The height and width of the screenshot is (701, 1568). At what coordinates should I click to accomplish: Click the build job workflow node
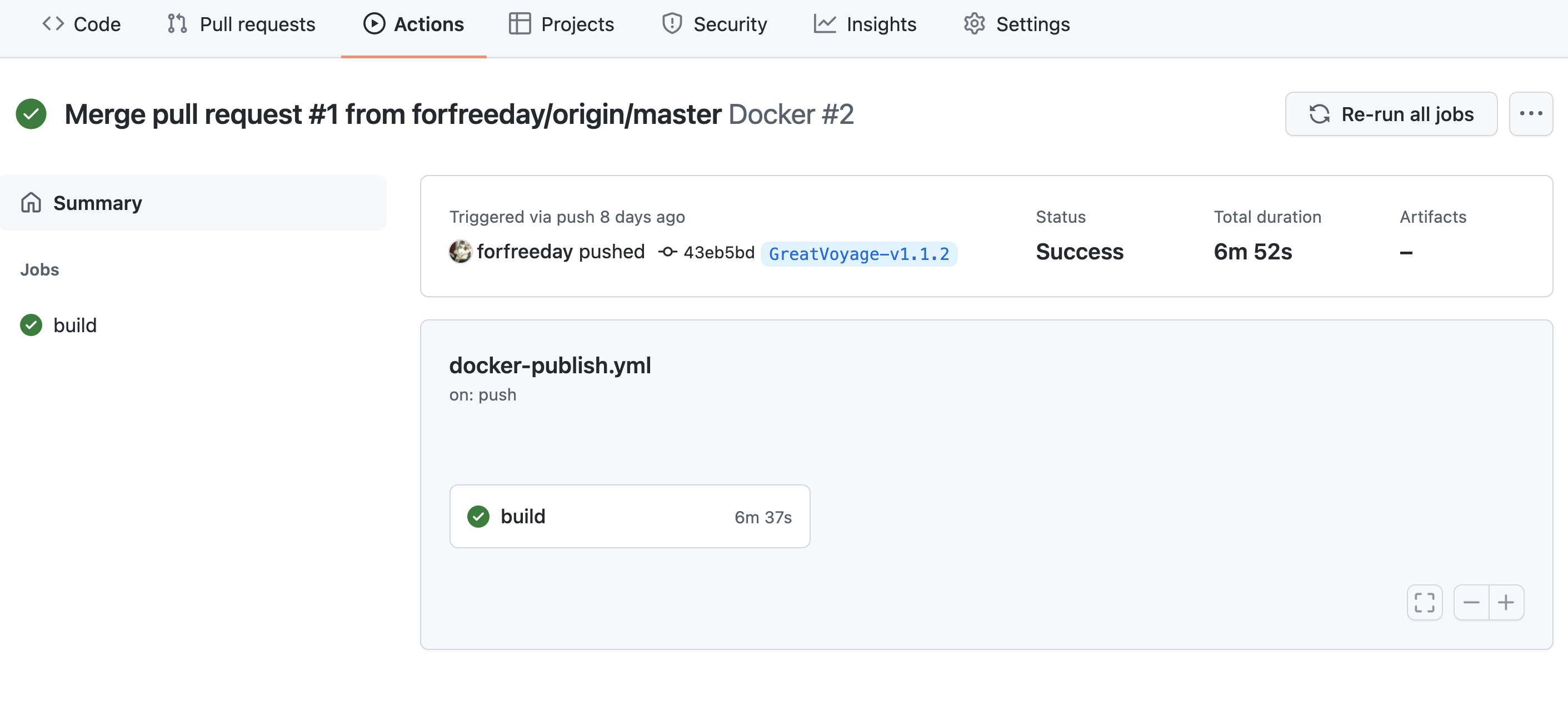(x=630, y=516)
